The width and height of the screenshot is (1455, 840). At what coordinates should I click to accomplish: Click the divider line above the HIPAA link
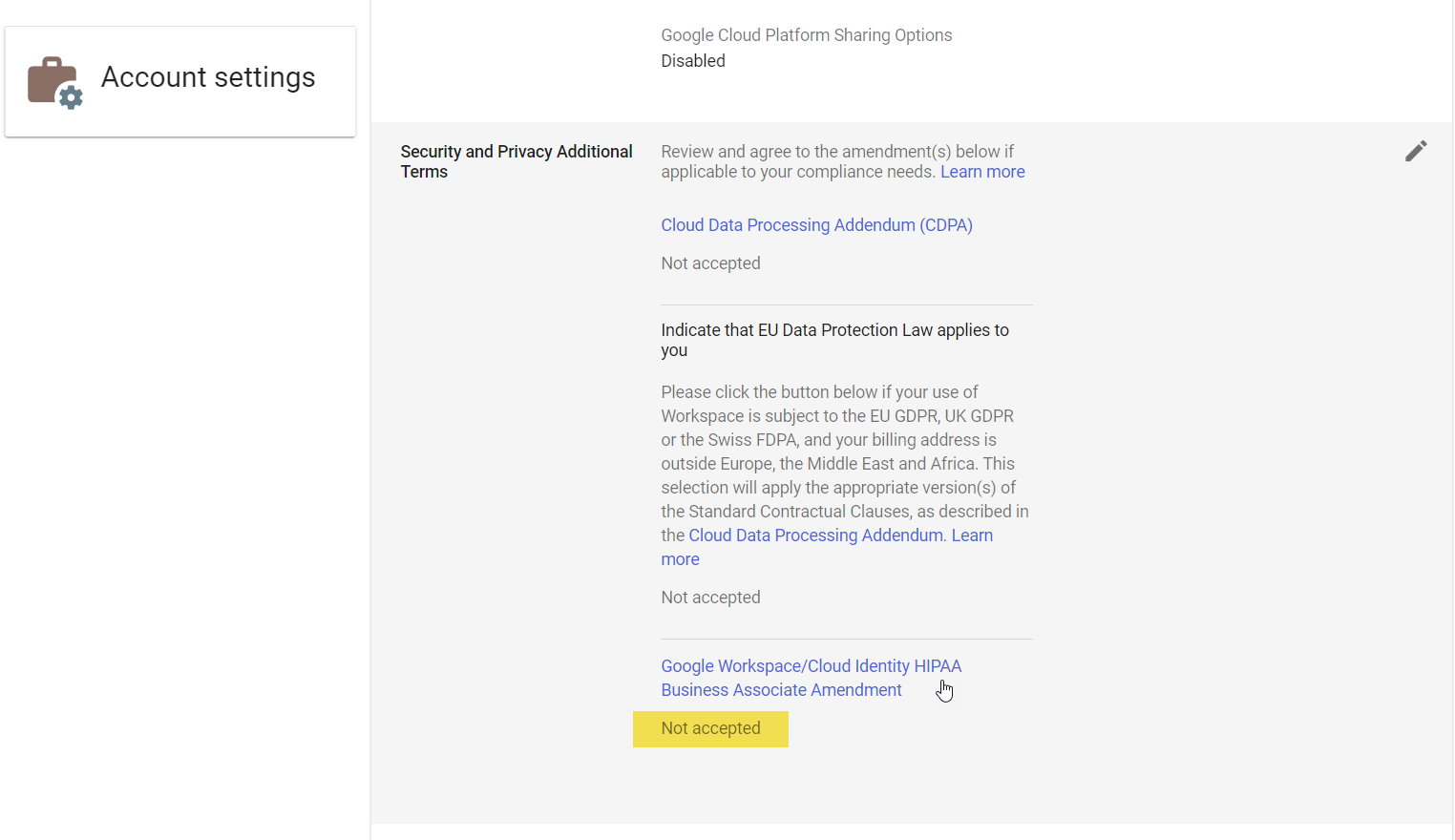click(846, 639)
